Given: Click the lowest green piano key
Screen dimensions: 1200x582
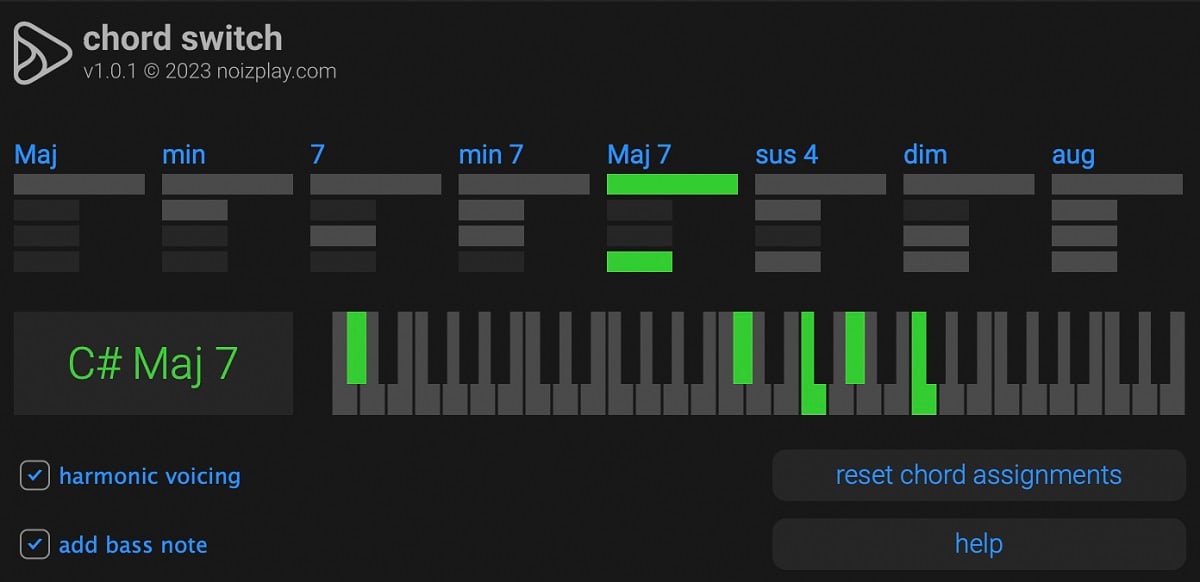Looking at the screenshot, I should pos(356,347).
